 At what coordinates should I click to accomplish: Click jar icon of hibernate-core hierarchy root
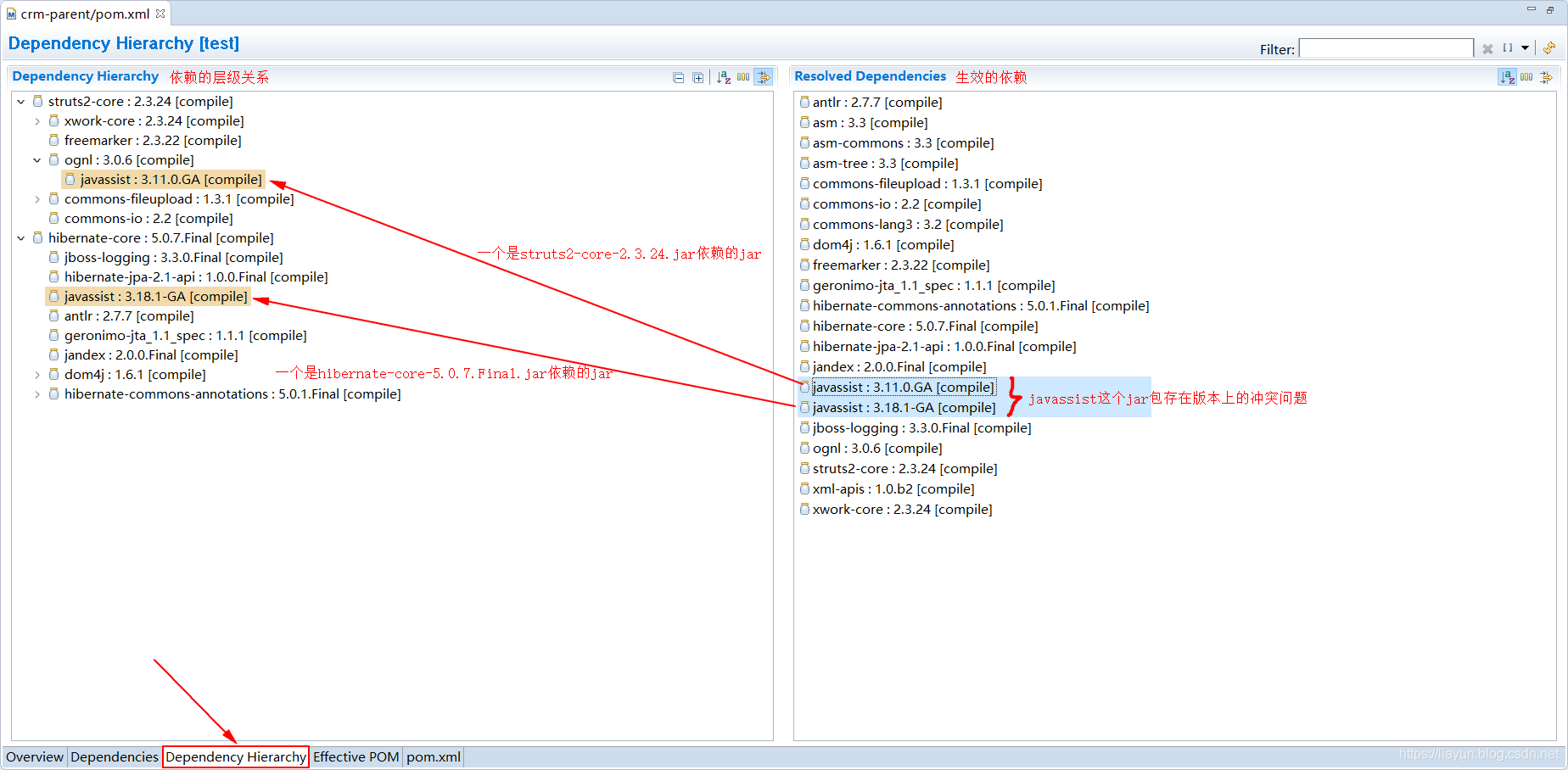pos(37,237)
